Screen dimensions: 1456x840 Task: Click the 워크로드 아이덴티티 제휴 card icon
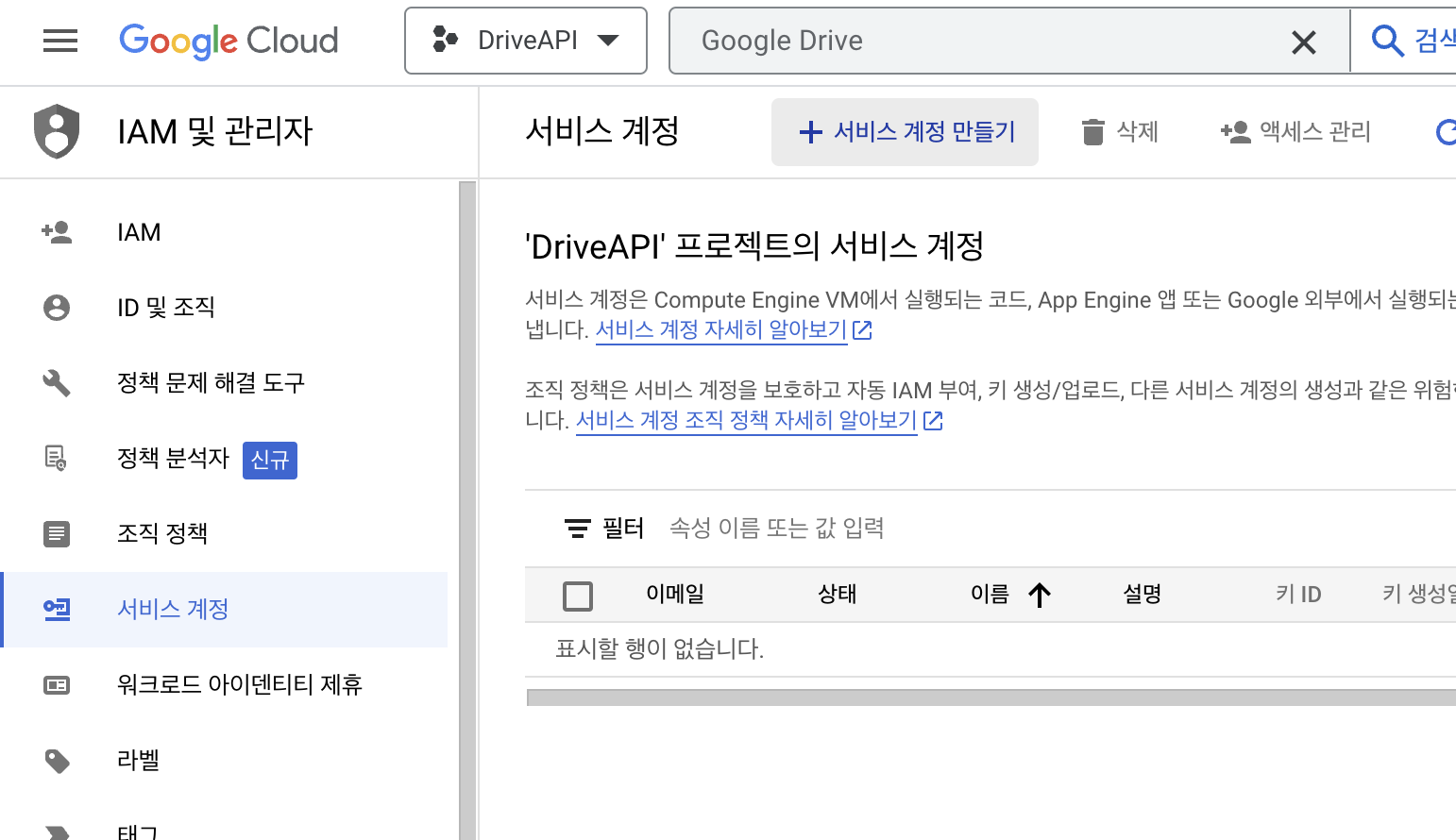pos(57,685)
